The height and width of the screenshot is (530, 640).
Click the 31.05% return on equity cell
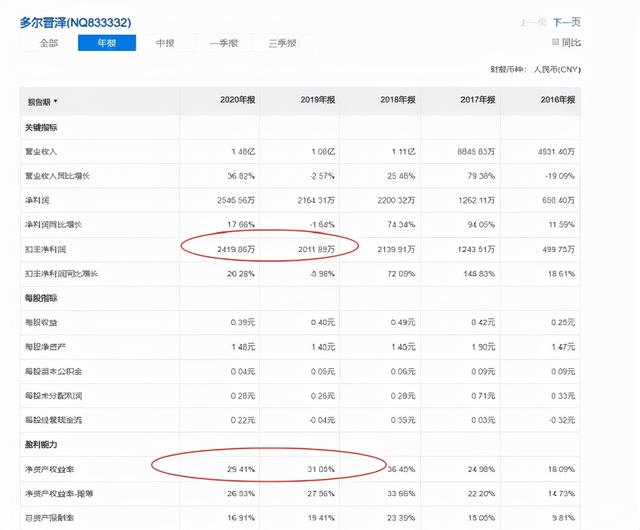click(x=321, y=470)
